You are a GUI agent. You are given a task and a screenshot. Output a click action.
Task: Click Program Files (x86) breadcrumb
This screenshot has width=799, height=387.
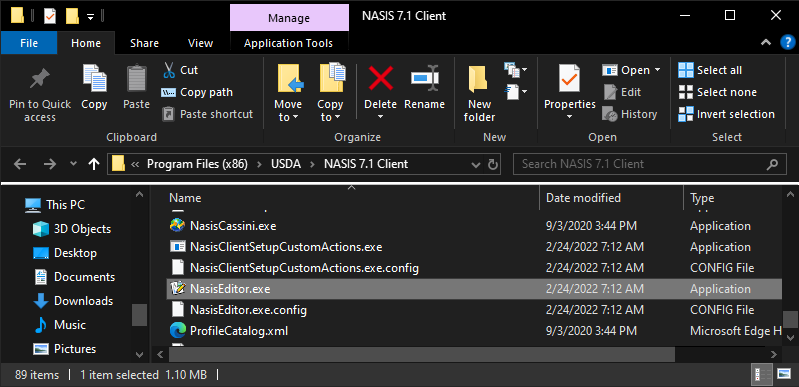point(197,164)
